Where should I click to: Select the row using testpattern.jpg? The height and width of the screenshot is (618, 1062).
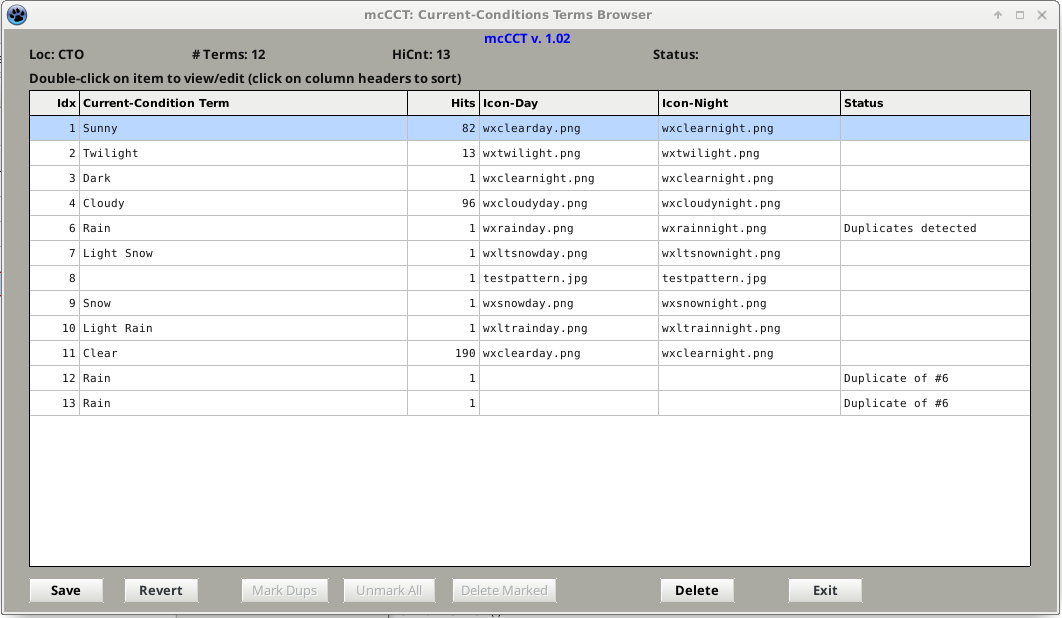point(568,278)
